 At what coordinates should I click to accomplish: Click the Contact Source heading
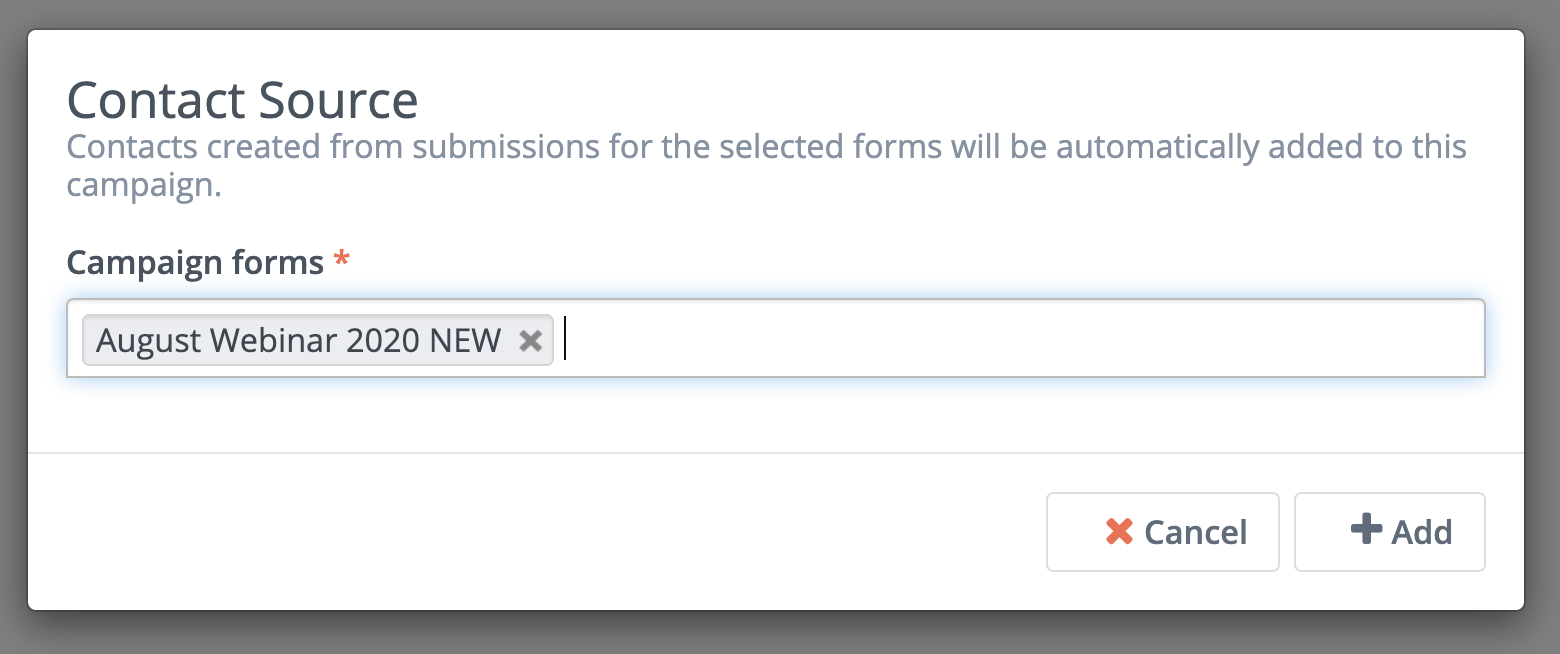point(242,100)
